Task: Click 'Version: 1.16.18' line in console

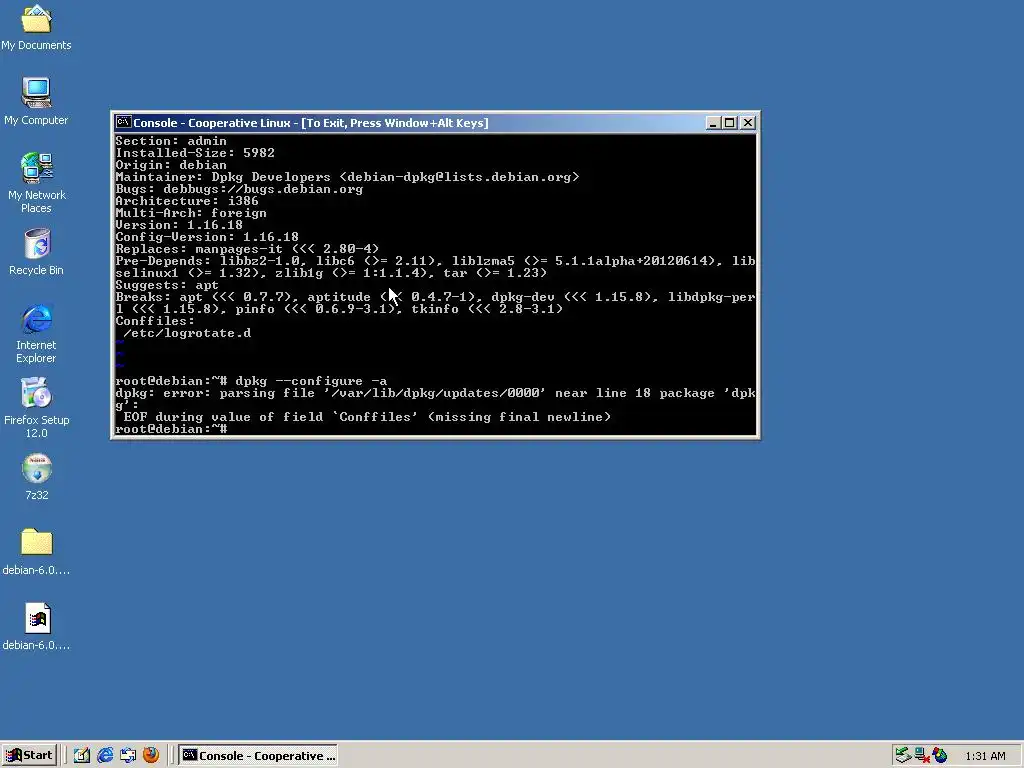Action: pyautogui.click(x=179, y=225)
